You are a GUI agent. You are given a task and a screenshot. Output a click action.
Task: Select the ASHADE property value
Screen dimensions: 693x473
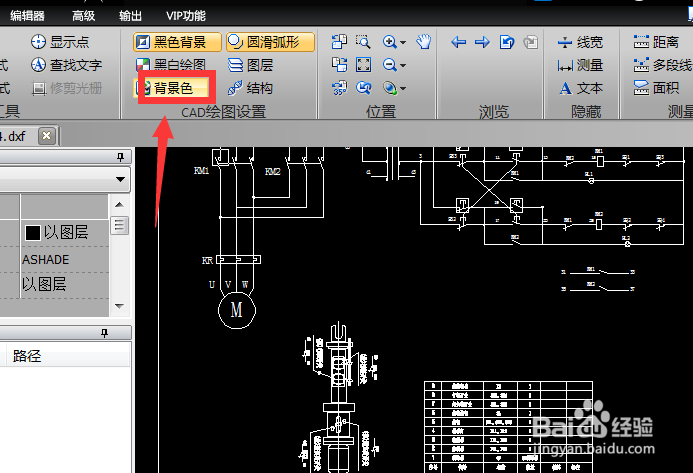point(46,259)
